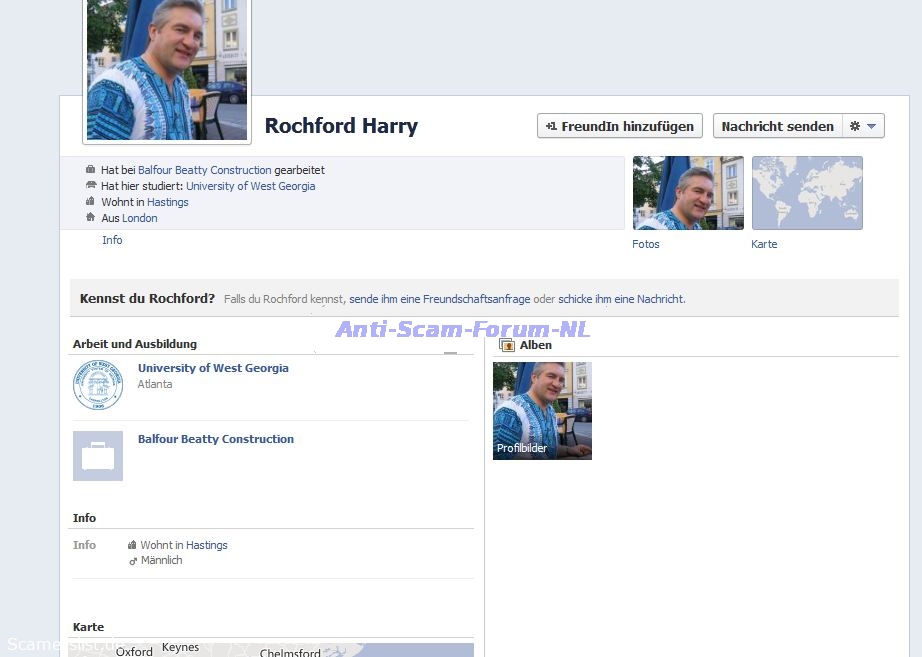This screenshot has height=657, width=922.
Task: Open the large profile picture
Action: [166, 68]
